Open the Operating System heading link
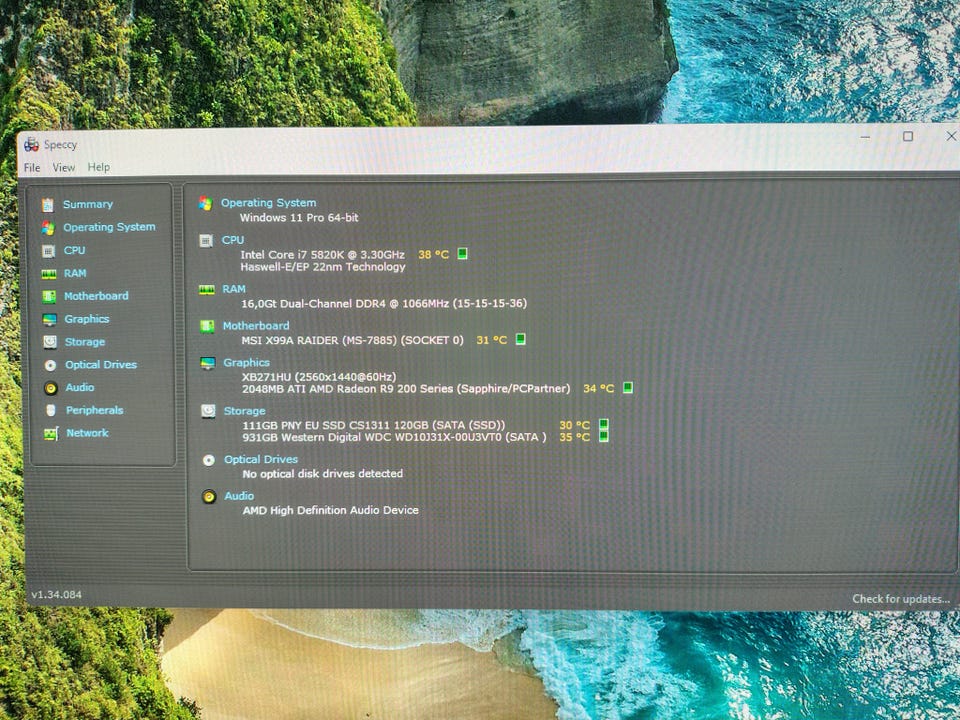Screen dimensions: 960x720 [269, 203]
